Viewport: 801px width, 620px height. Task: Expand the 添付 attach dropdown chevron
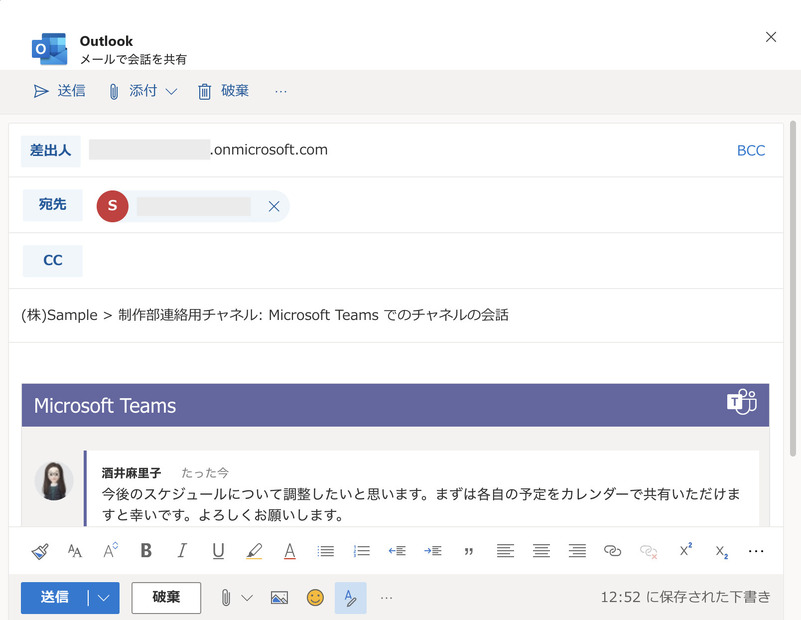171,91
